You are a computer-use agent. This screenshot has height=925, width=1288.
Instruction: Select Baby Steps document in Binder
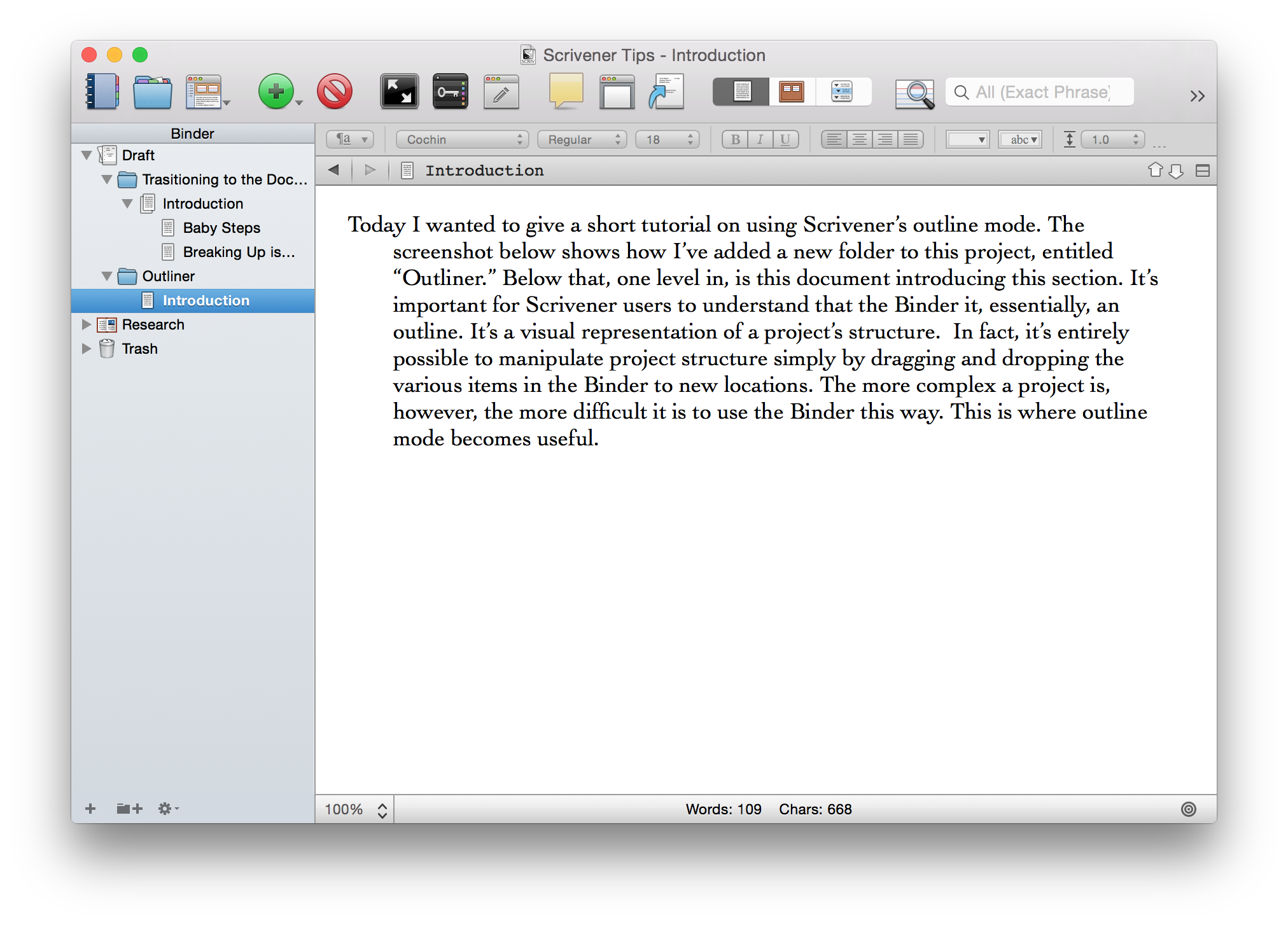(x=221, y=228)
